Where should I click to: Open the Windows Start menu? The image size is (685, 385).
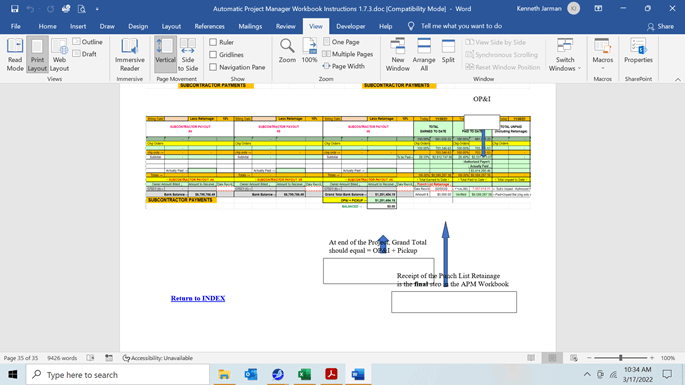point(13,375)
